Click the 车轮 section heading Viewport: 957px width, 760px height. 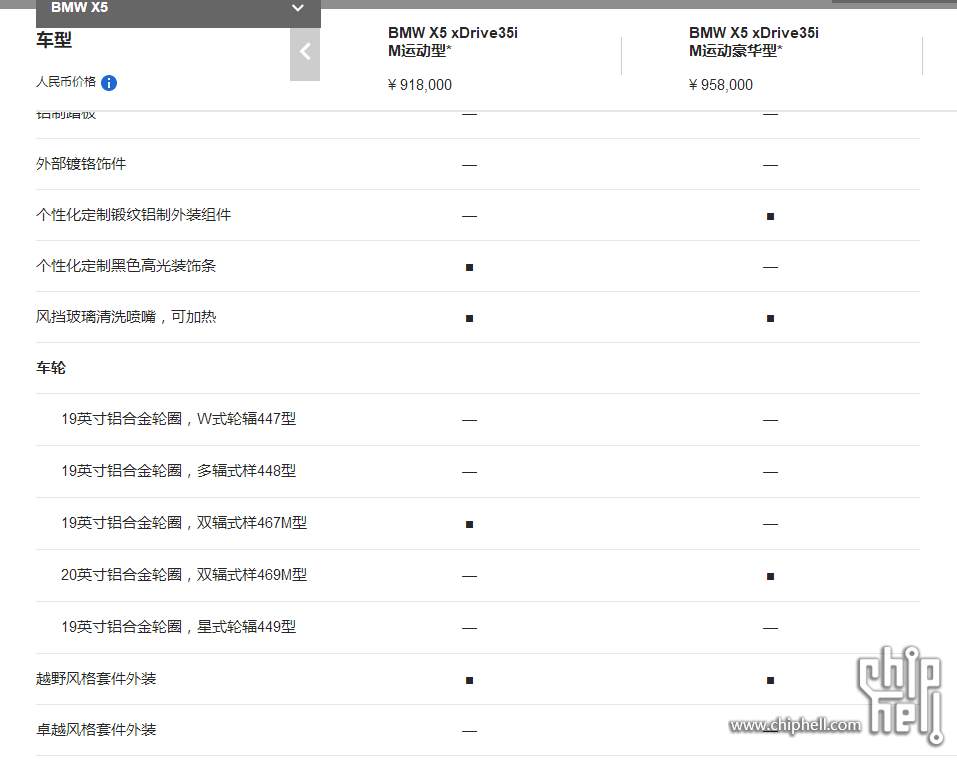point(51,368)
